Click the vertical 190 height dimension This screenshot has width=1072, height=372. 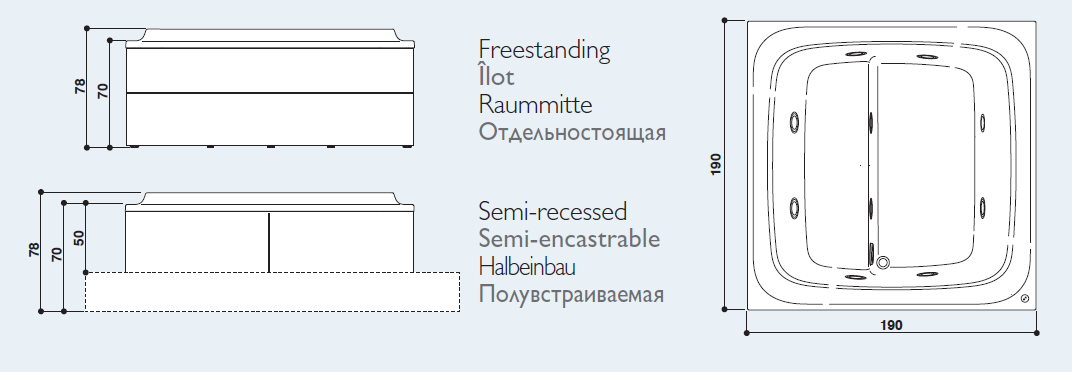pyautogui.click(x=716, y=165)
